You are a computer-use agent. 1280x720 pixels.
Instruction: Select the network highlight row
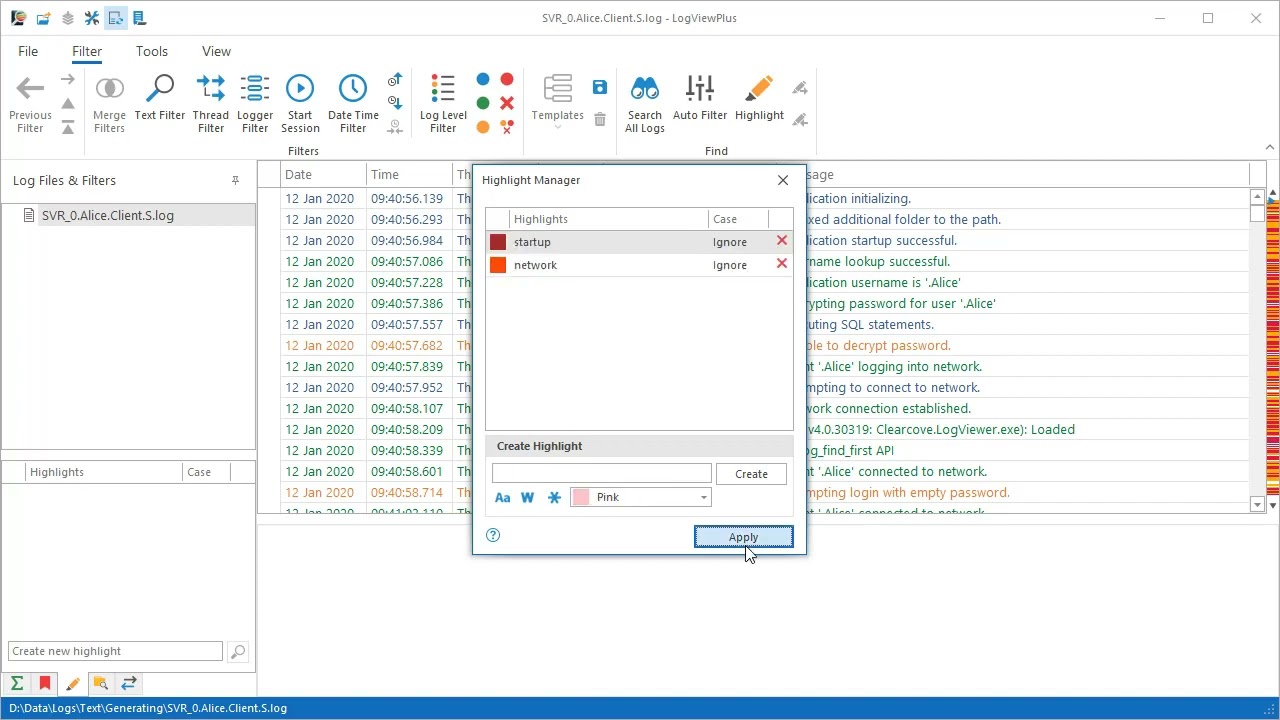(639, 265)
